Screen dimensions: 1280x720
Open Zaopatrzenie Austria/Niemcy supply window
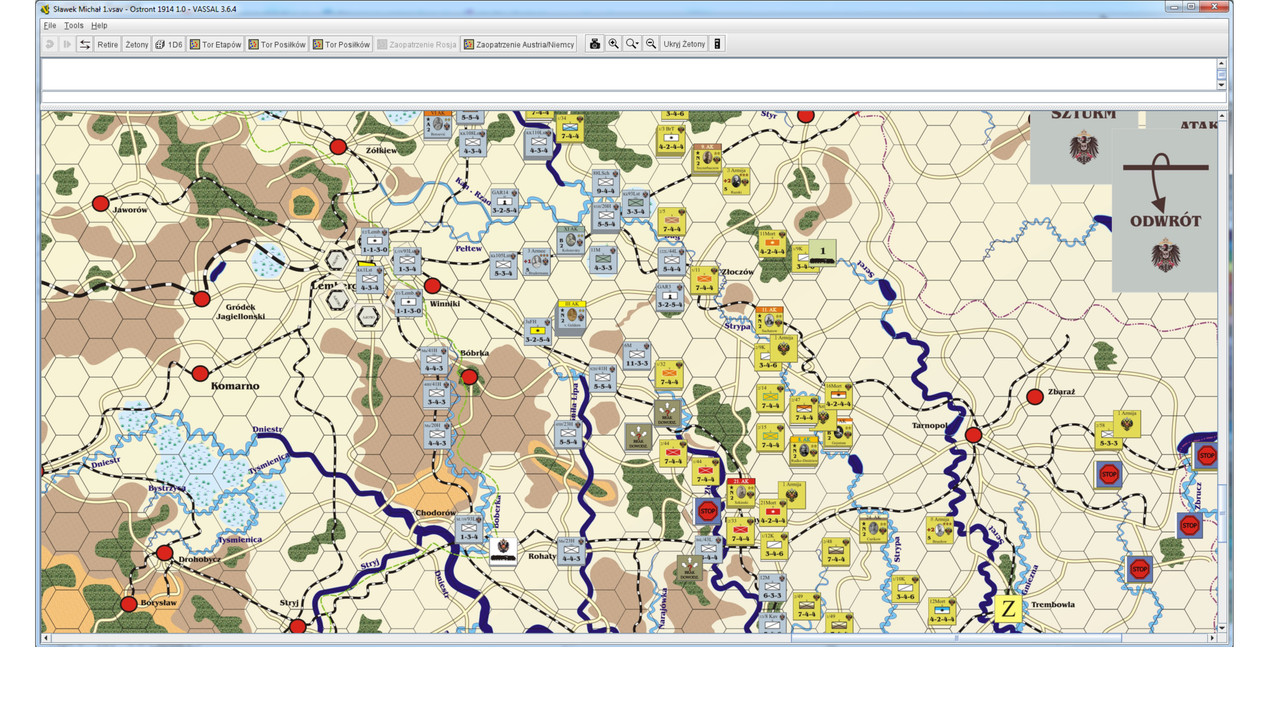tap(519, 44)
